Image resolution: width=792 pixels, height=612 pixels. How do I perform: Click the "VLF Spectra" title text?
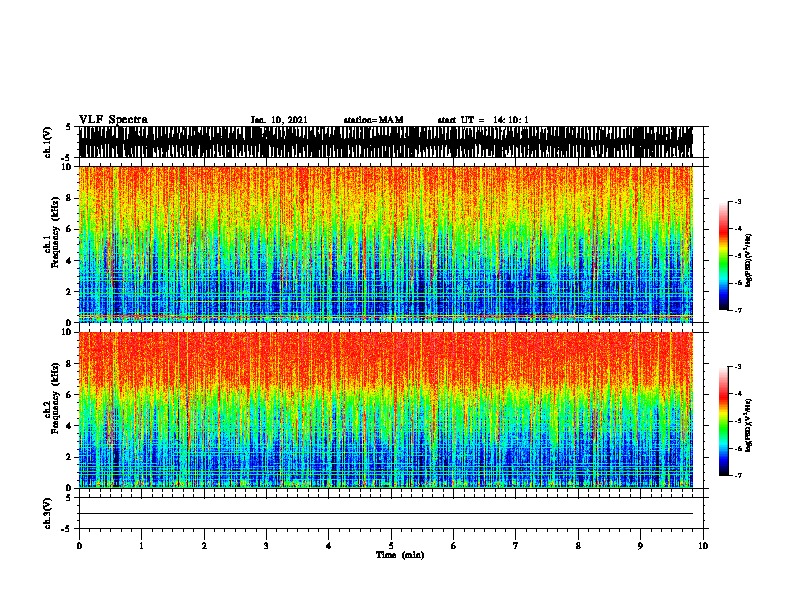coord(113,119)
